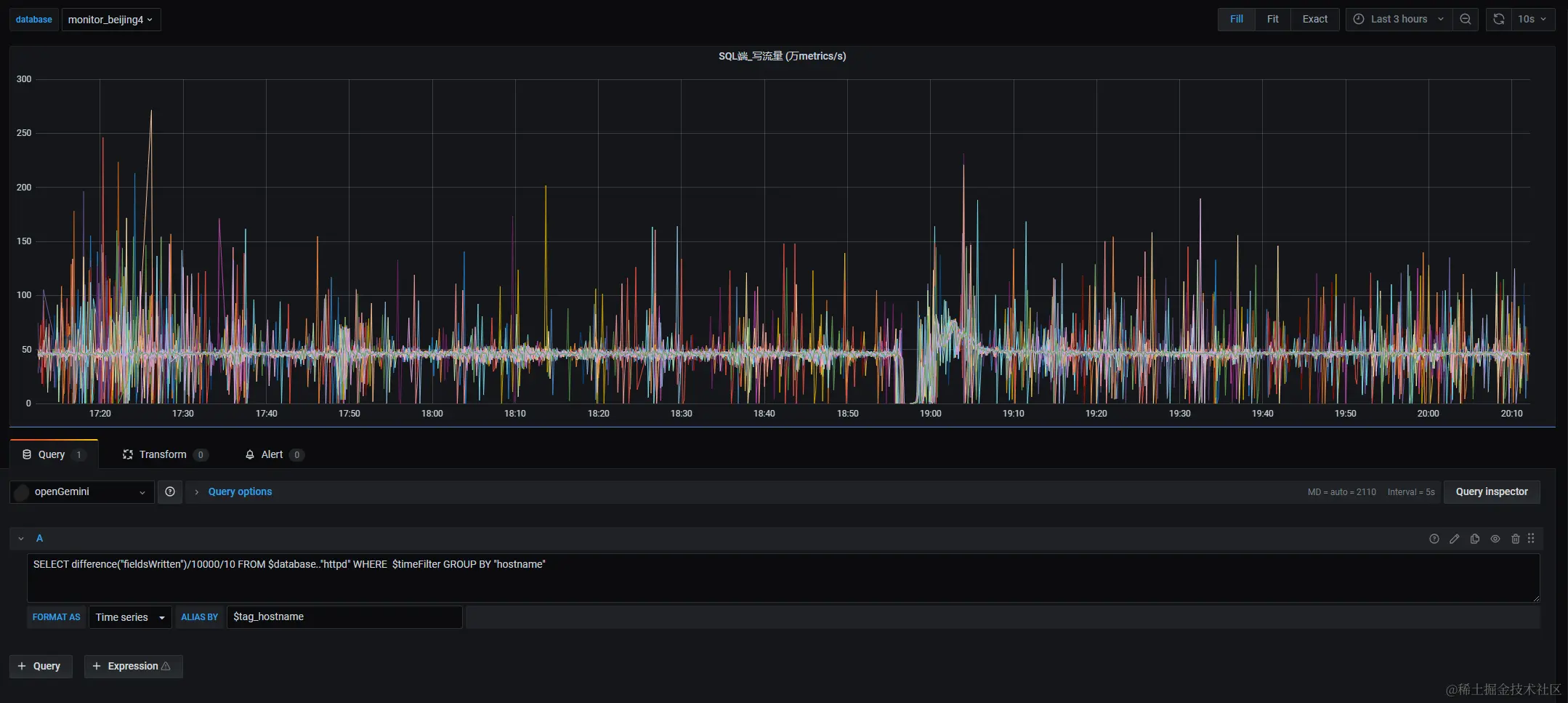This screenshot has height=703, width=1568.
Task: Refresh the dashboard data
Action: click(1498, 19)
